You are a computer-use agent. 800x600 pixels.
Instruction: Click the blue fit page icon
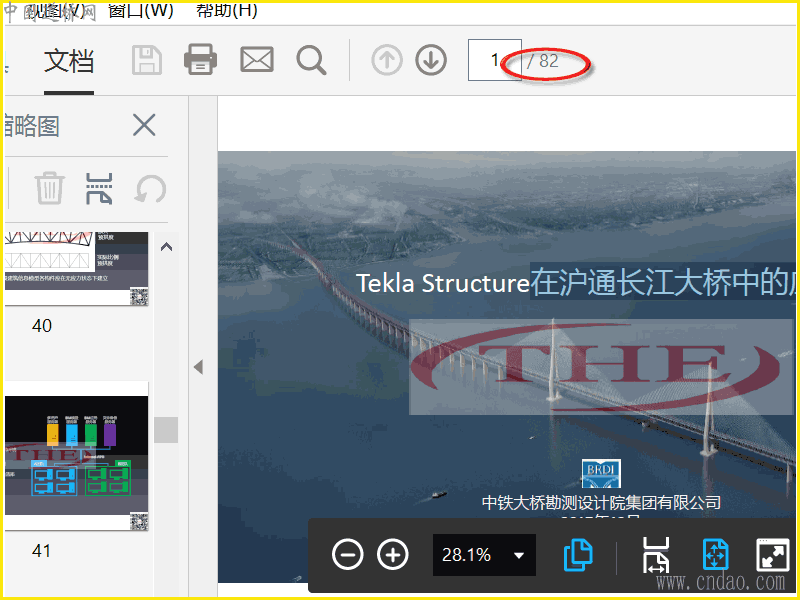tap(715, 555)
